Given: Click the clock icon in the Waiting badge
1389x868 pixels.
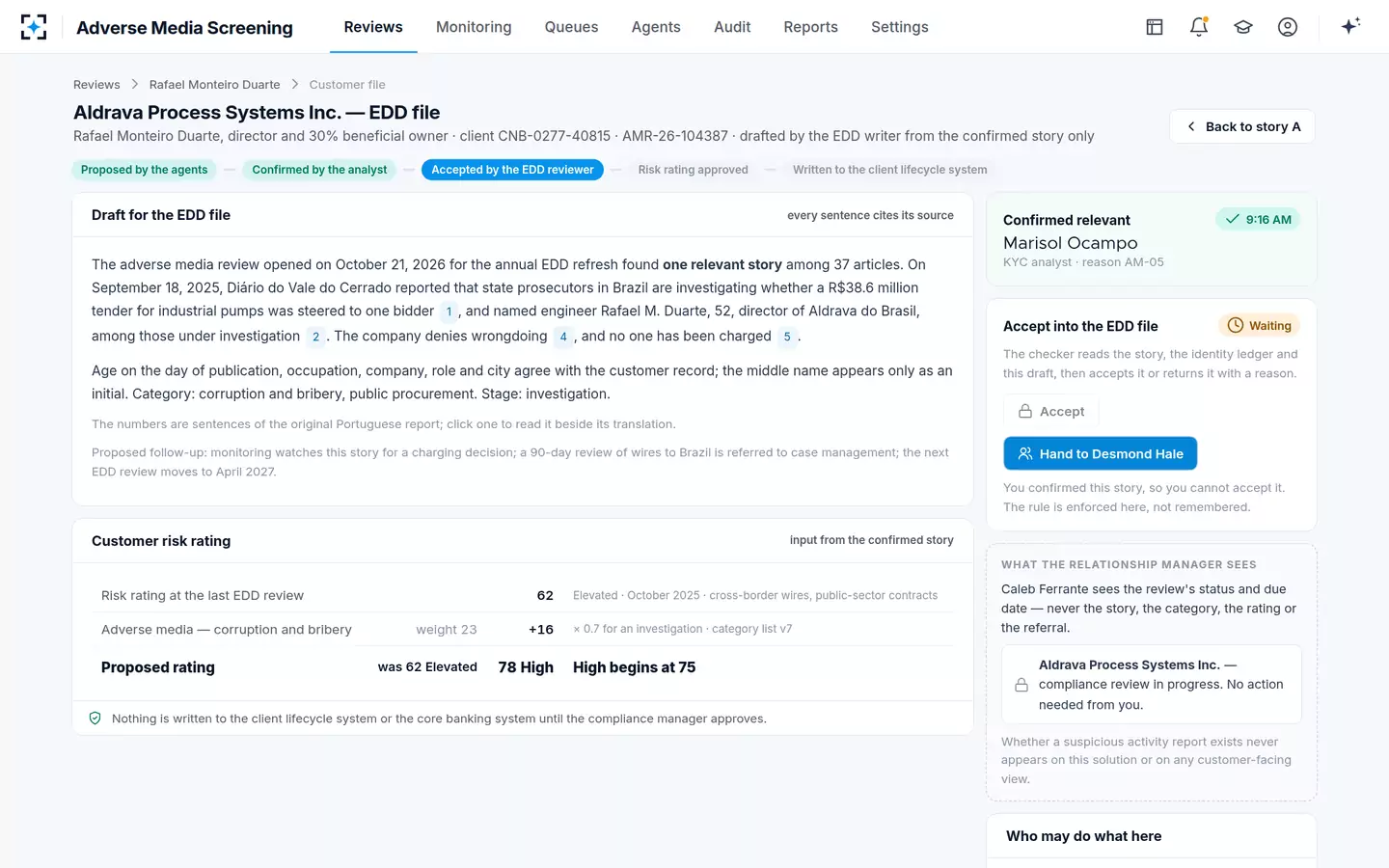Looking at the screenshot, I should coord(1236,326).
